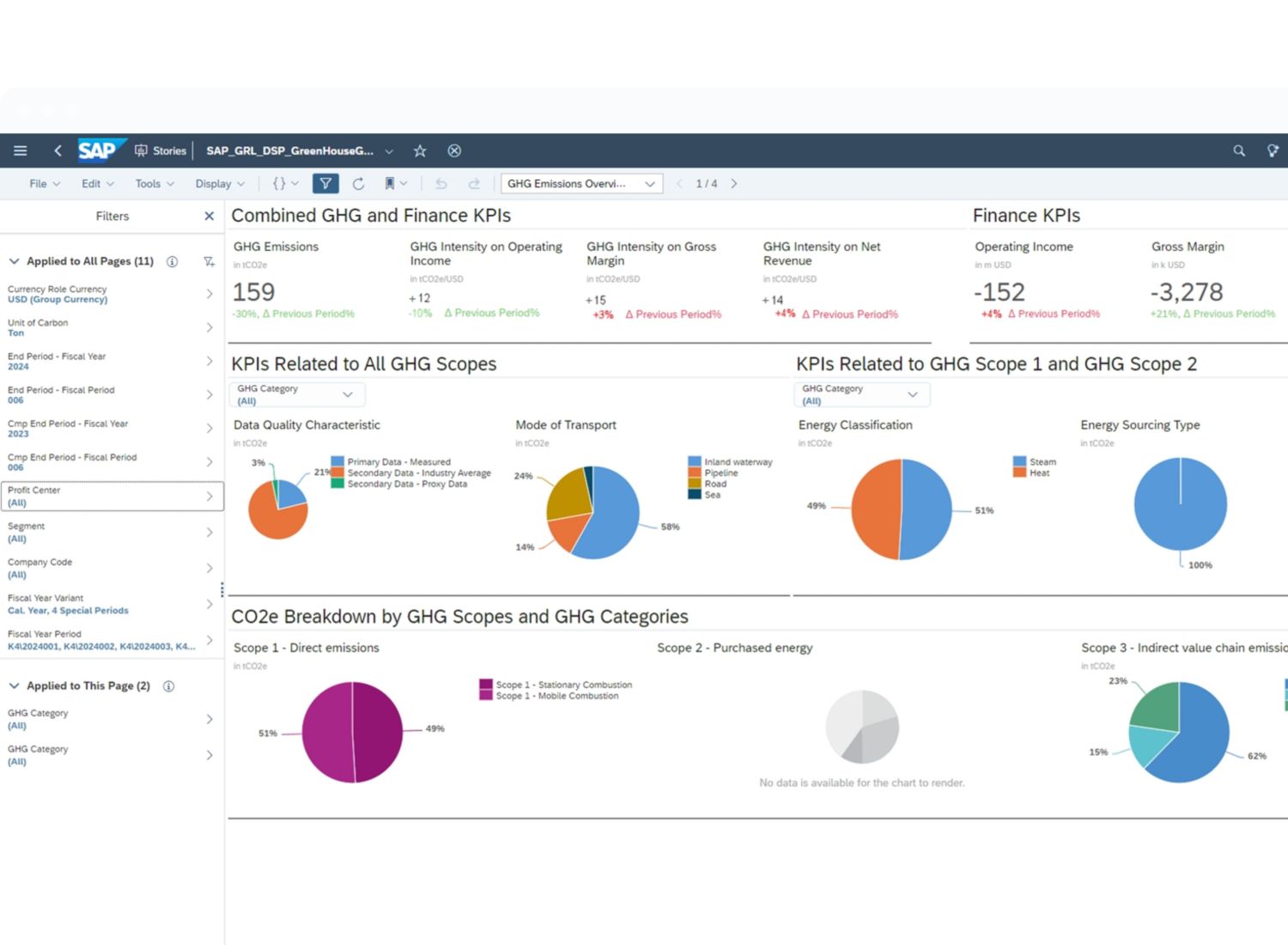This screenshot has width=1288, height=945.
Task: Open the File menu
Action: pyautogui.click(x=44, y=184)
